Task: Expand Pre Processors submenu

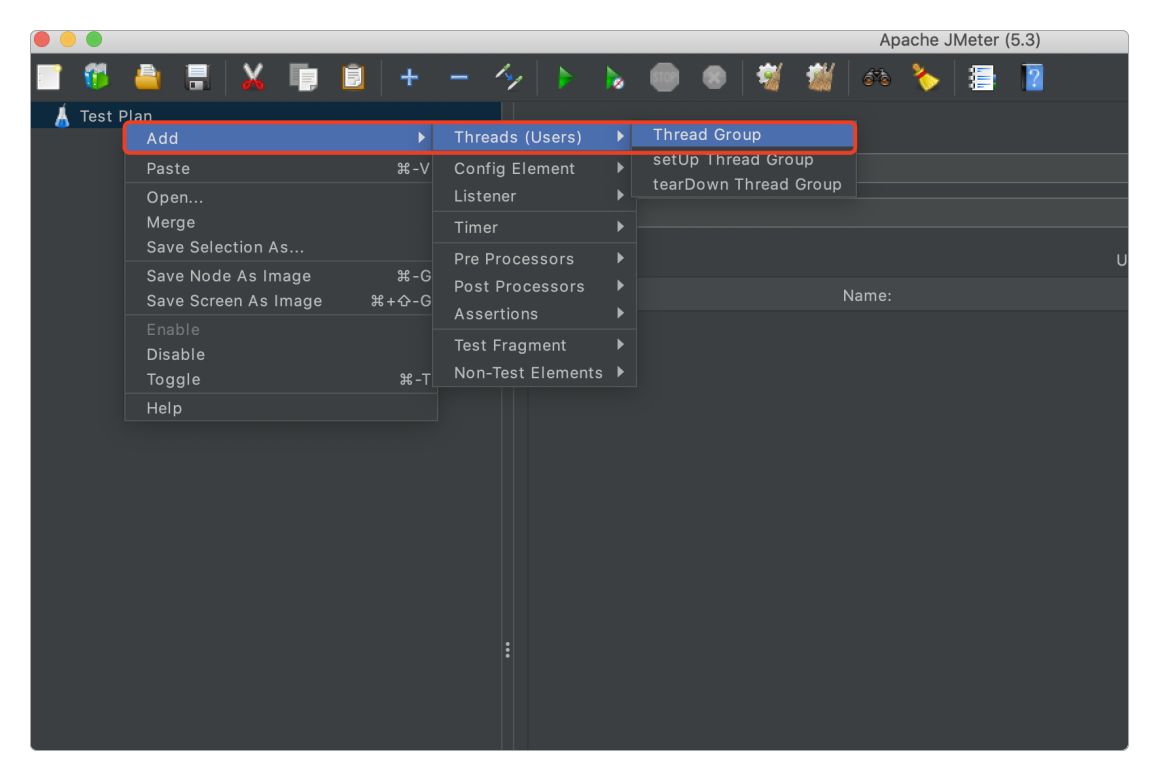Action: click(x=534, y=259)
